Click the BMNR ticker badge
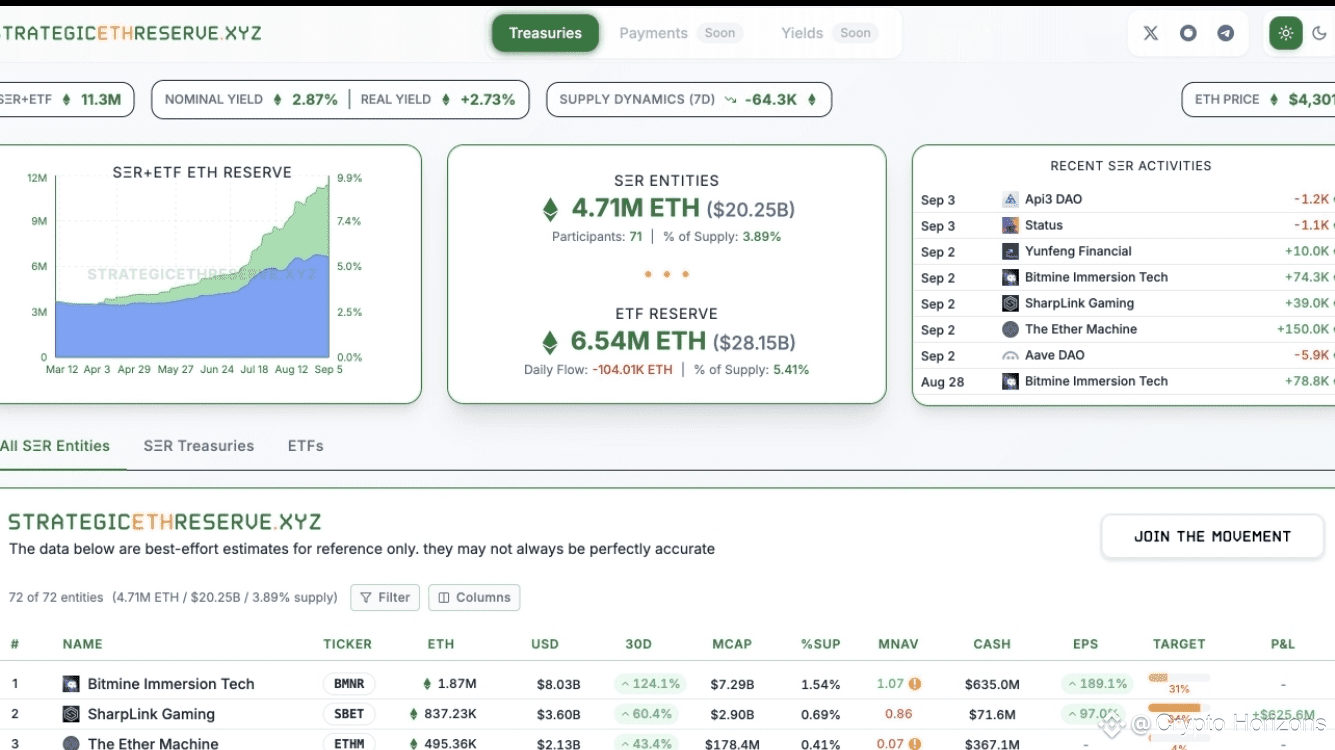This screenshot has height=750, width=1335. (x=349, y=684)
